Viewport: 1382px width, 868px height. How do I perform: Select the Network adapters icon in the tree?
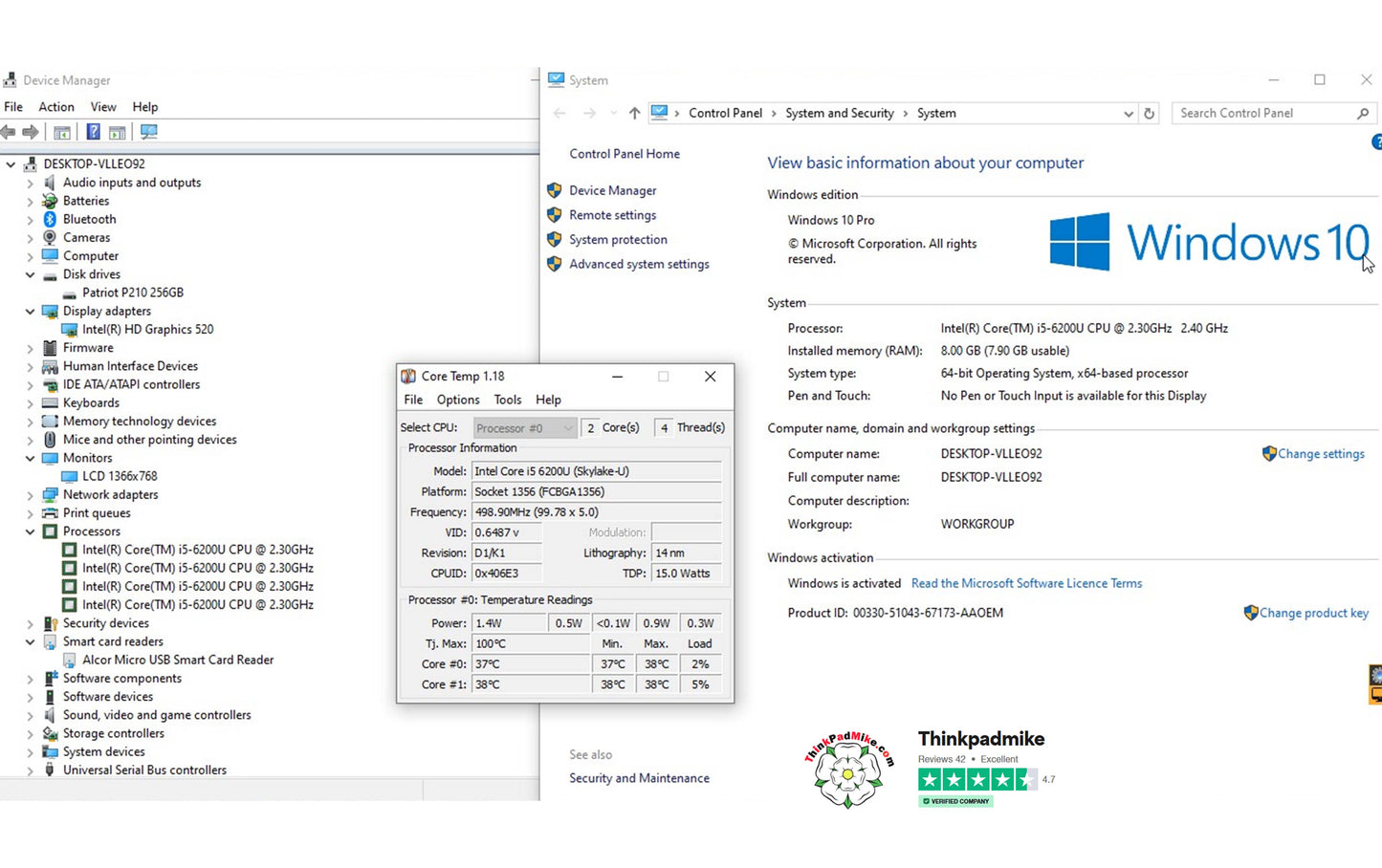pyautogui.click(x=50, y=494)
